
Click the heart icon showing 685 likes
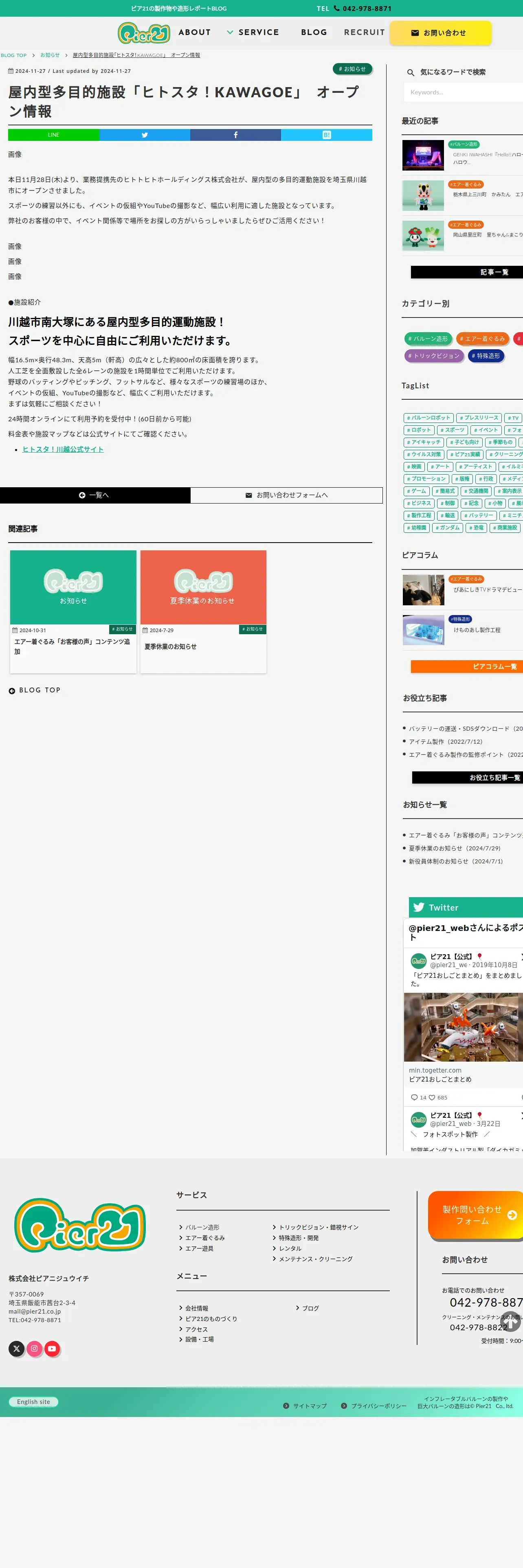pos(432,1097)
